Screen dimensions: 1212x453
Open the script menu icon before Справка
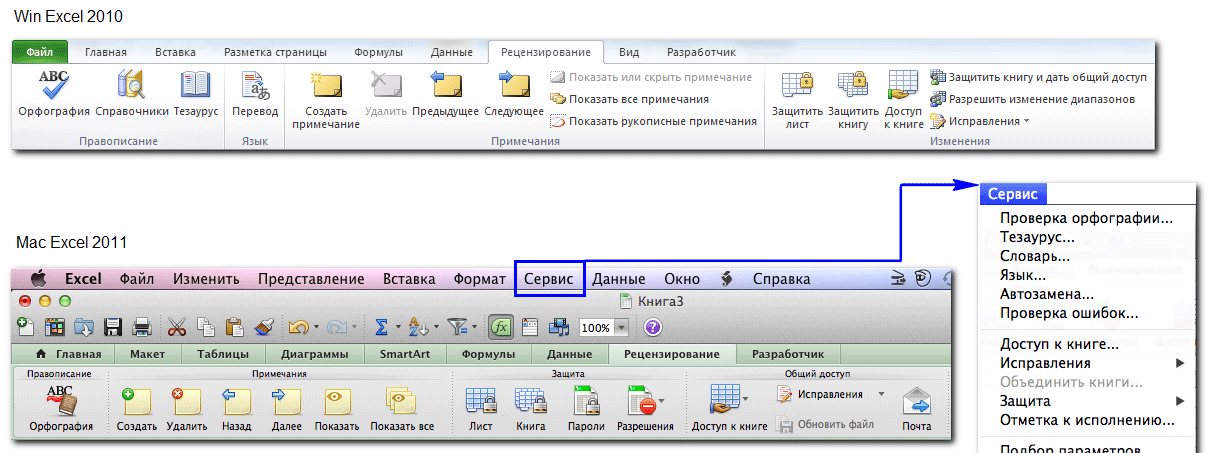coord(728,279)
